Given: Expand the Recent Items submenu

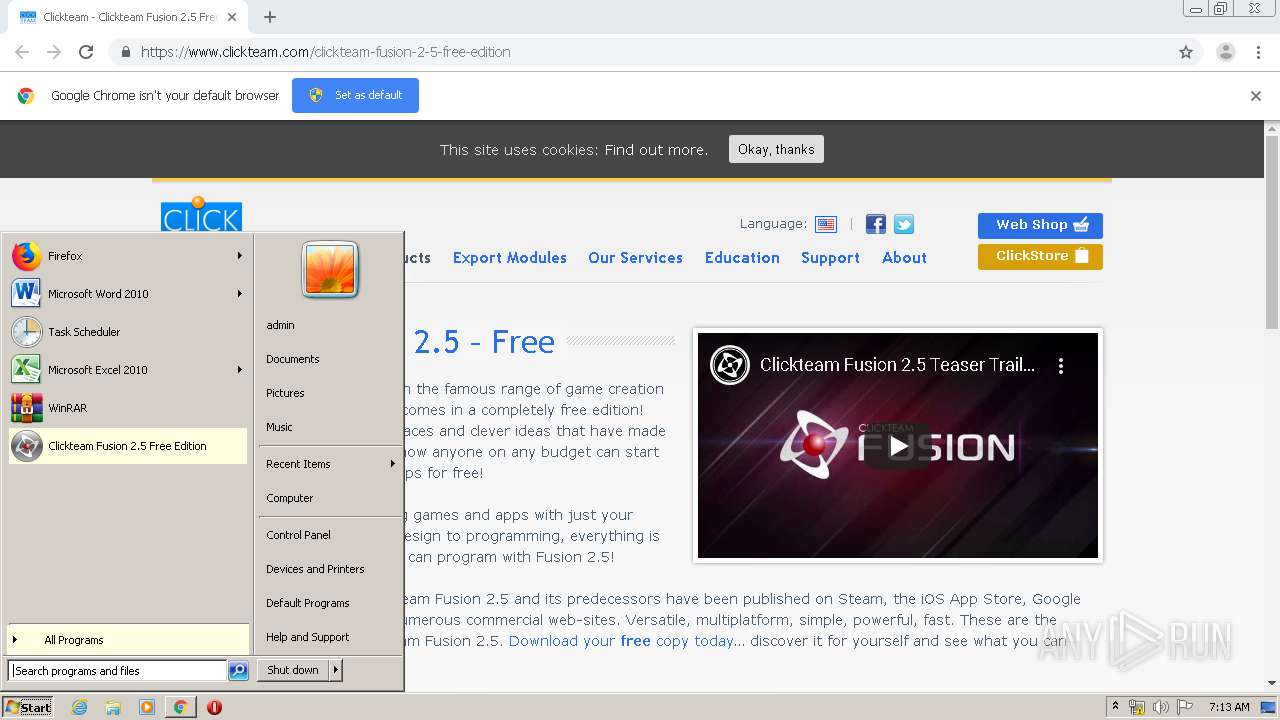Looking at the screenshot, I should tap(330, 464).
